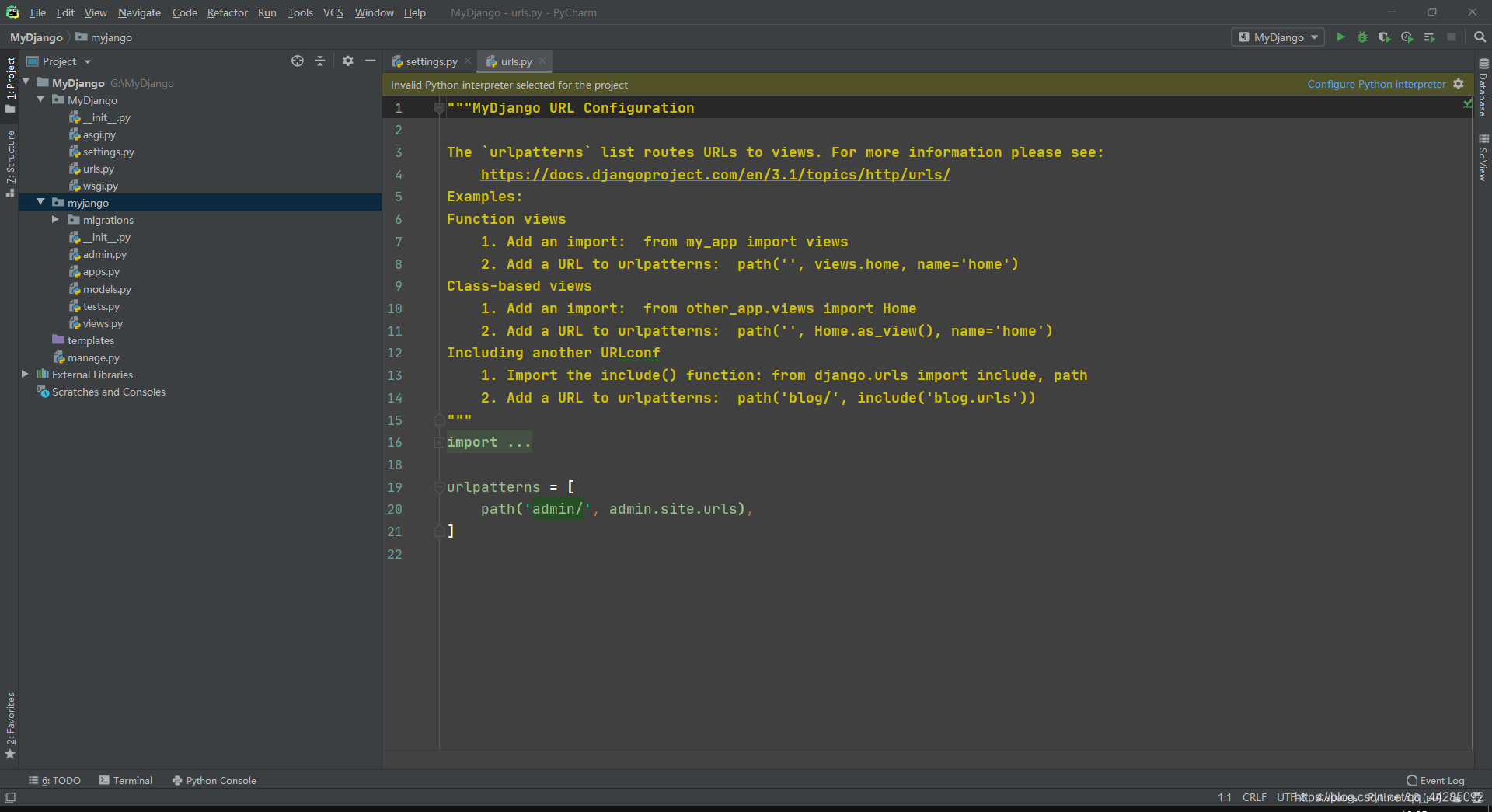Click the inspection checkmark indicator
The height and width of the screenshot is (812, 1492).
pyautogui.click(x=1467, y=103)
